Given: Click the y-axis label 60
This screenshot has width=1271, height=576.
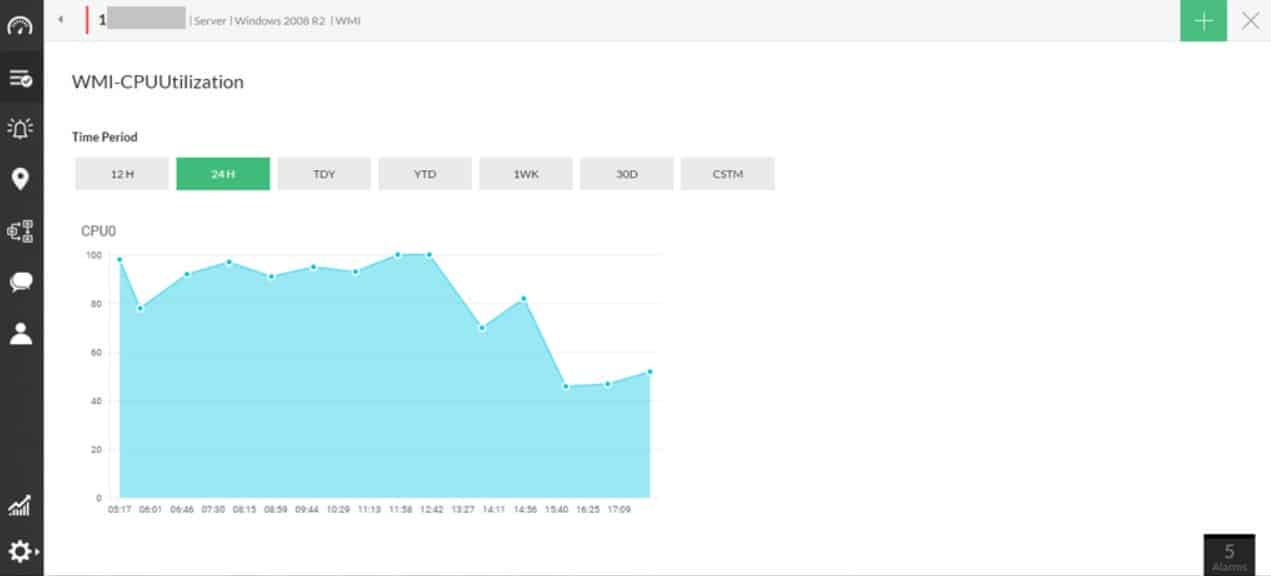Looking at the screenshot, I should click(x=96, y=353).
